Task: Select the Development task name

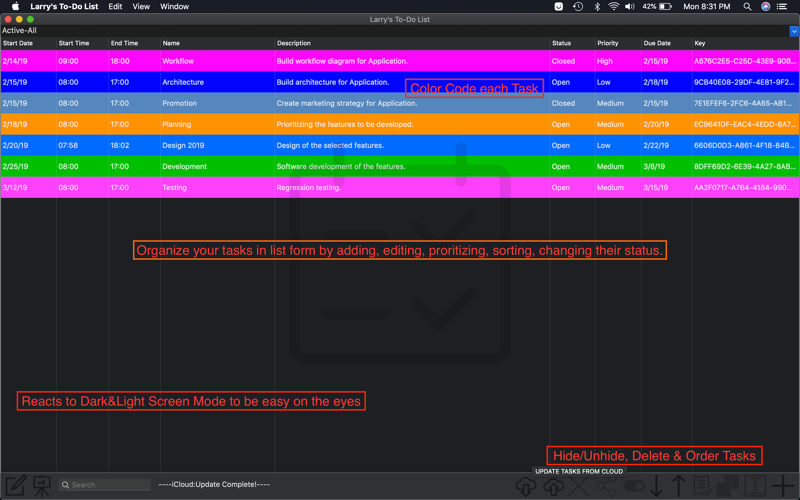Action: [x=185, y=166]
